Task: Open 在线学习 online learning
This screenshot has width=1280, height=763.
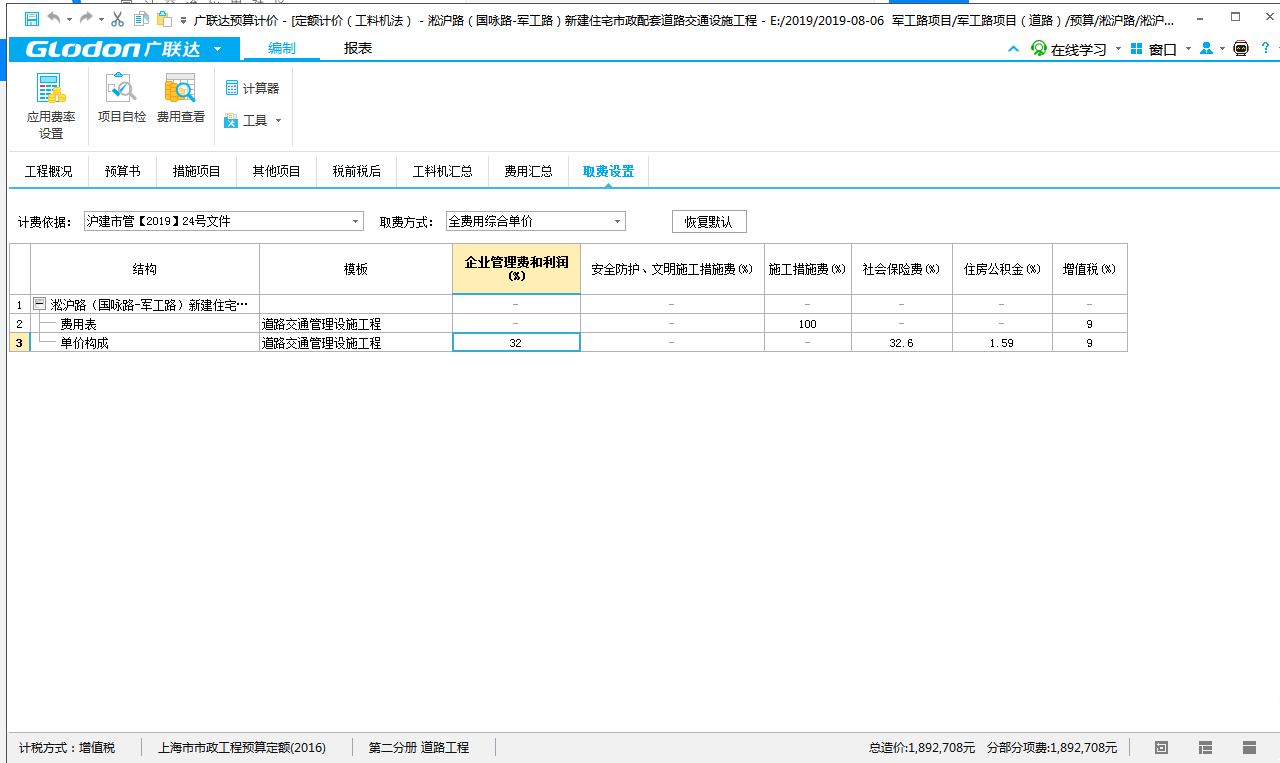Action: coord(1069,49)
